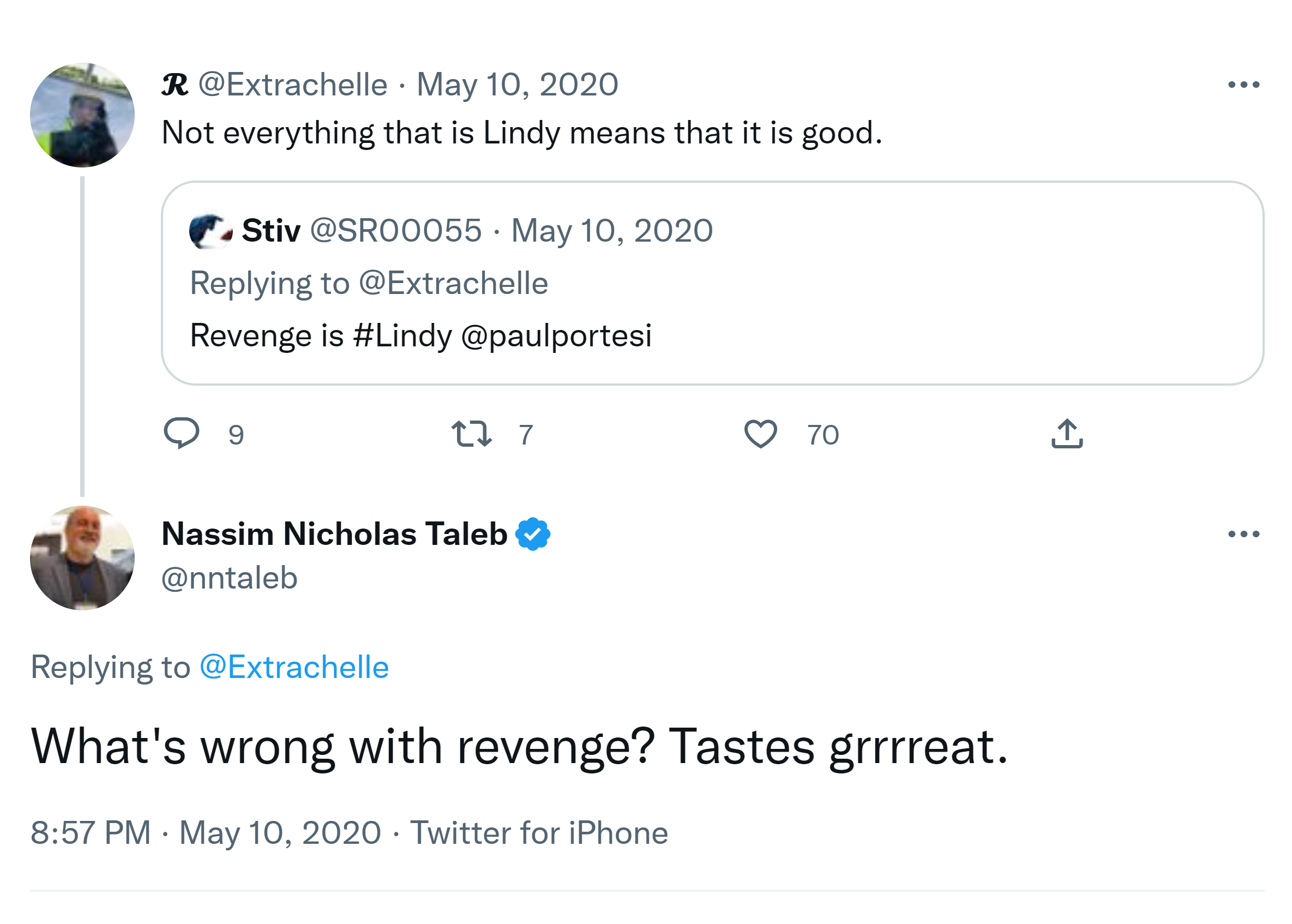Like the tweet with heart icon
The image size is (1292, 924).
tap(760, 434)
